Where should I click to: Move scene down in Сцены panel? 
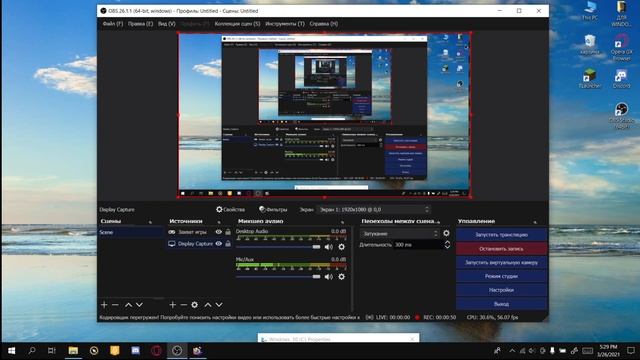coord(139,304)
